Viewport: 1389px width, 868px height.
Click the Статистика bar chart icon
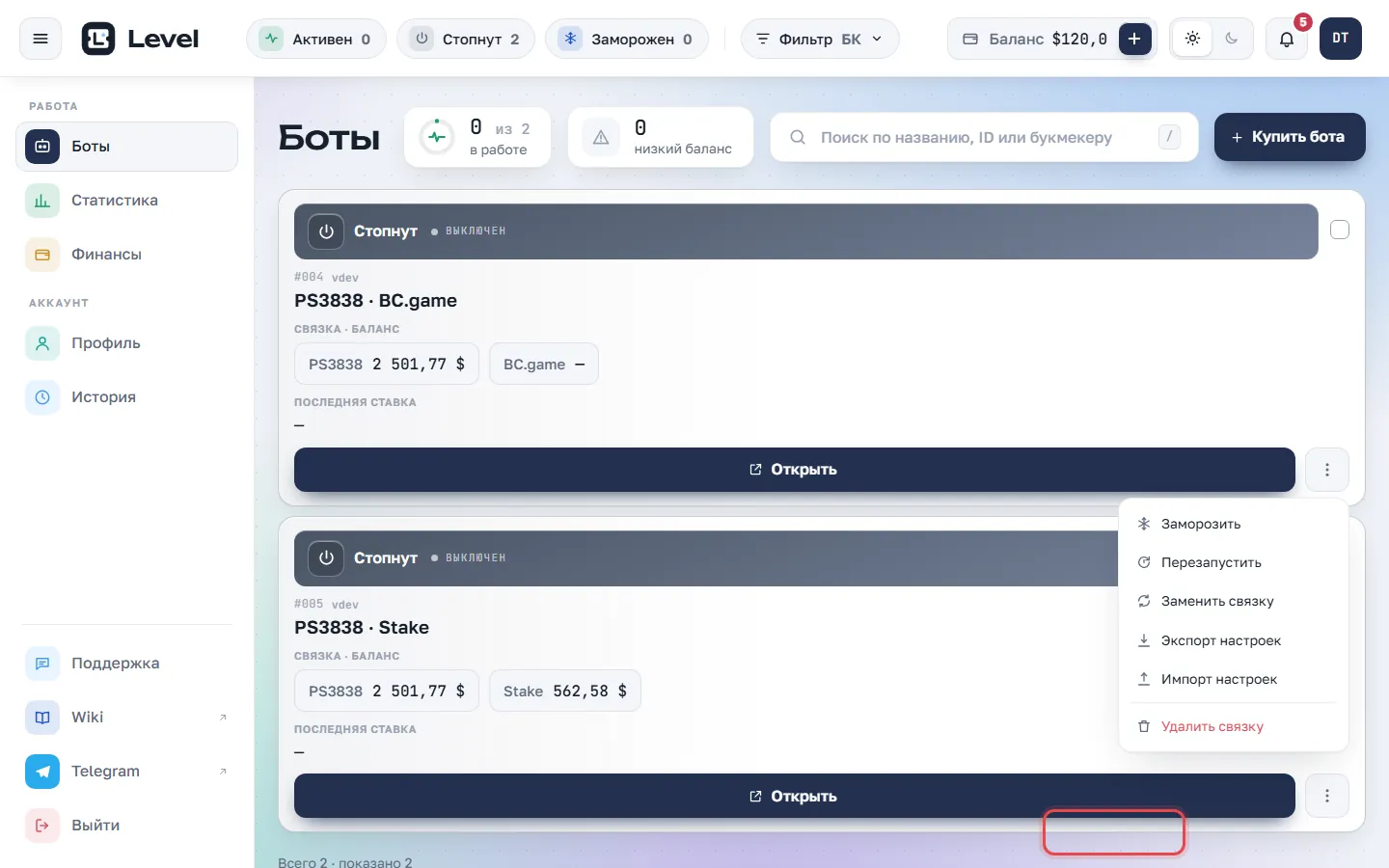[x=42, y=201]
